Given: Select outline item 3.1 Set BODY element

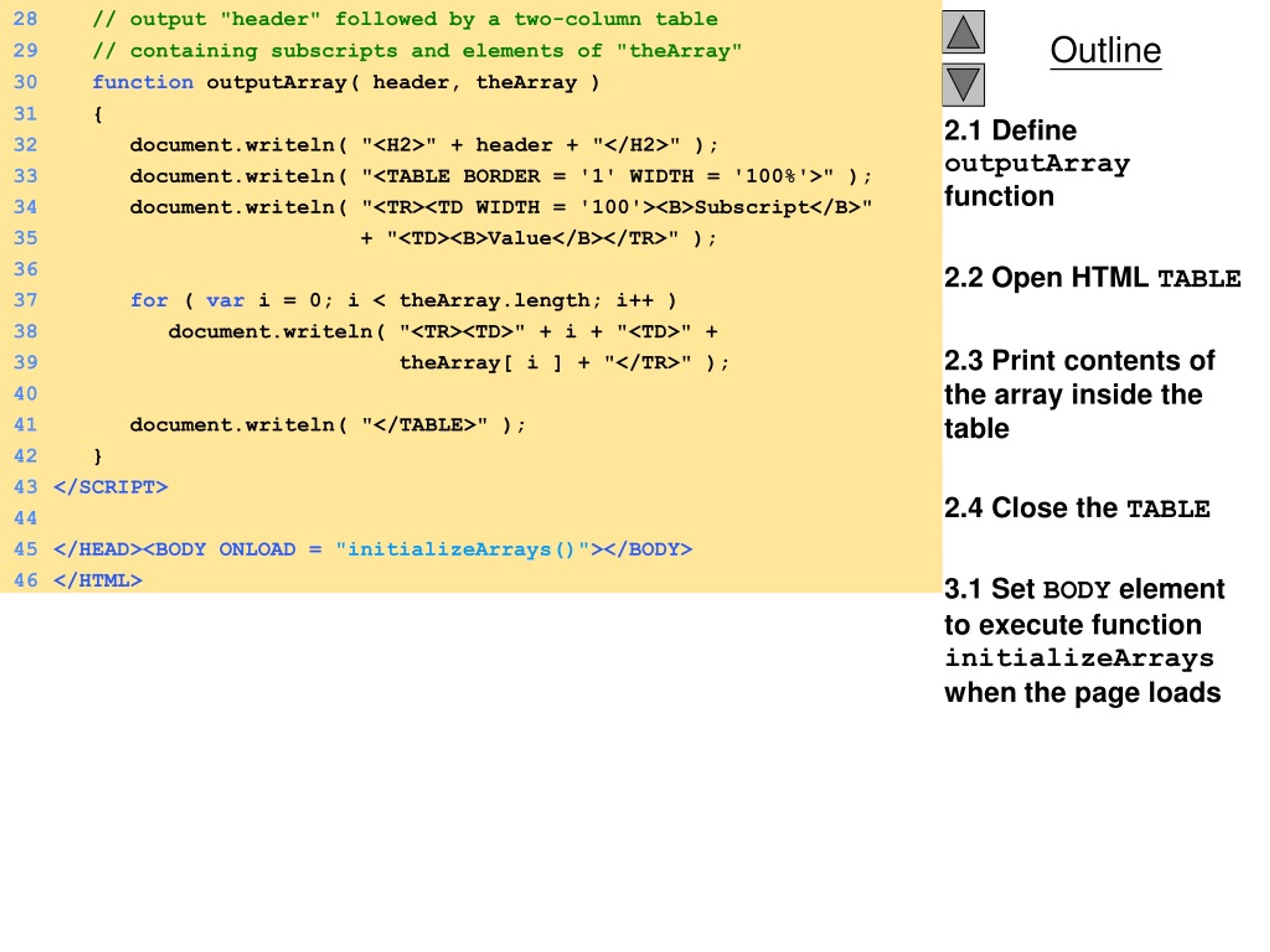Looking at the screenshot, I should click(x=1084, y=641).
